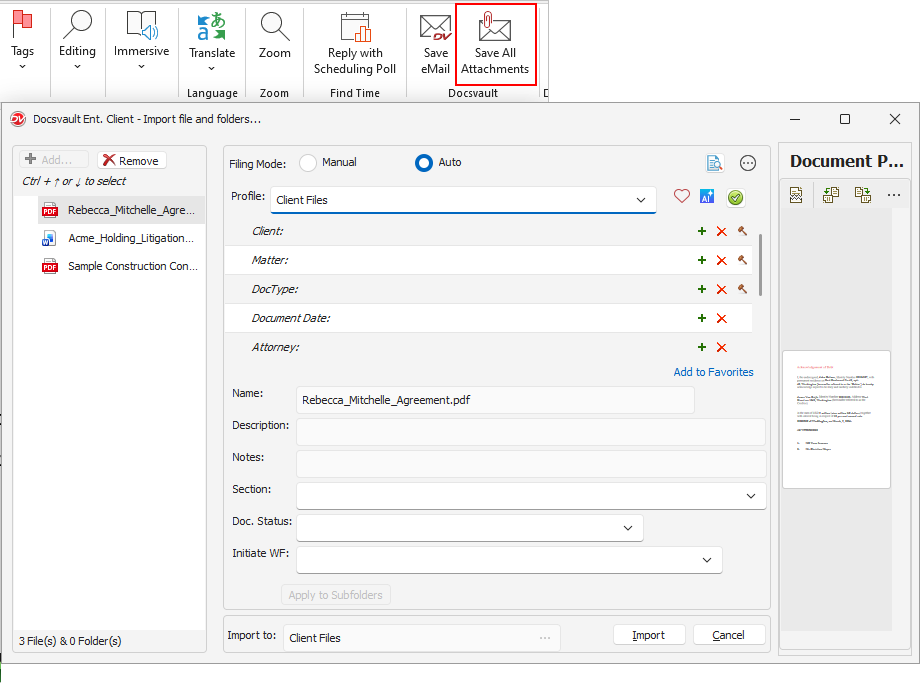Add a value to the DocType field
Screen dimensions: 920x689
pyautogui.click(x=702, y=289)
